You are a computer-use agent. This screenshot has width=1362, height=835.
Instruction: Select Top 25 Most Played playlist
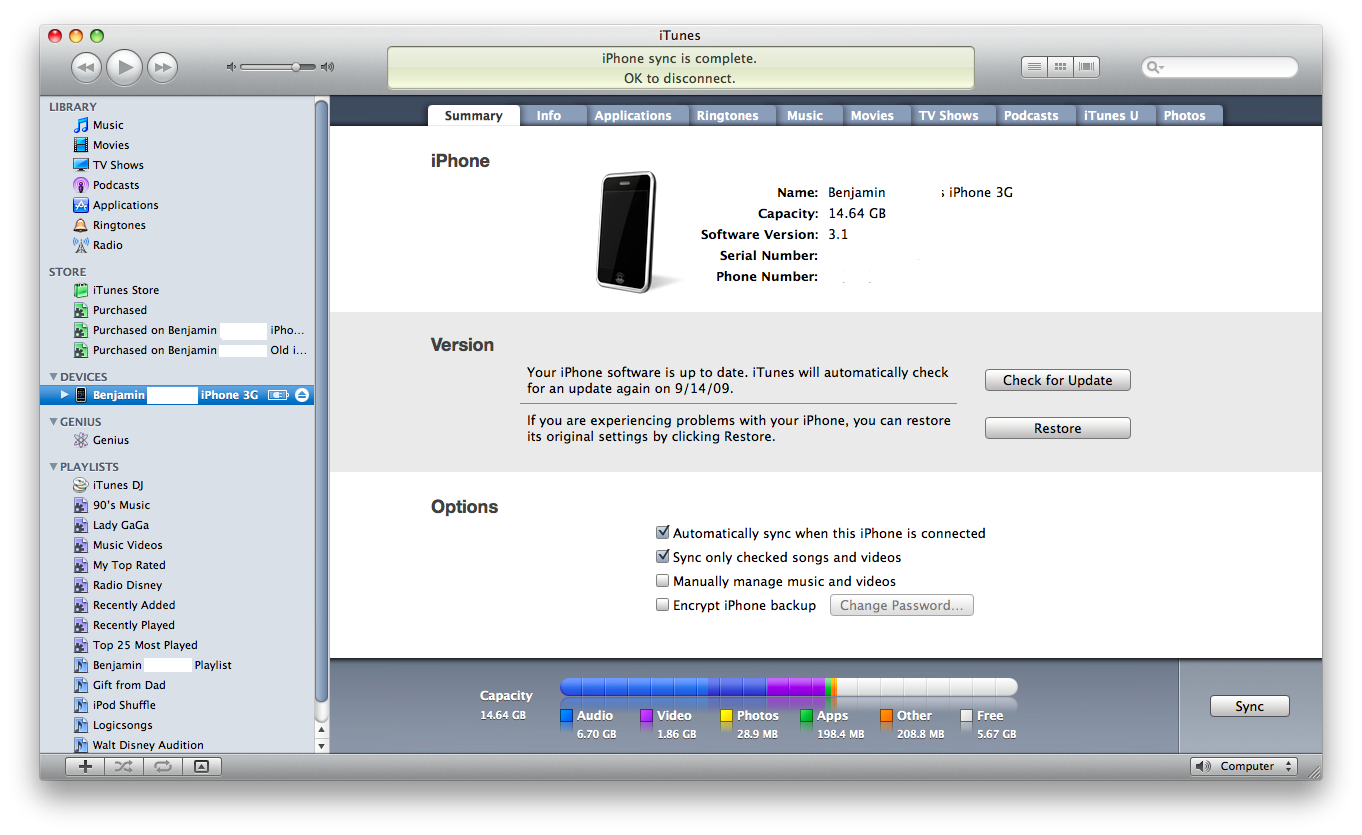[x=145, y=645]
